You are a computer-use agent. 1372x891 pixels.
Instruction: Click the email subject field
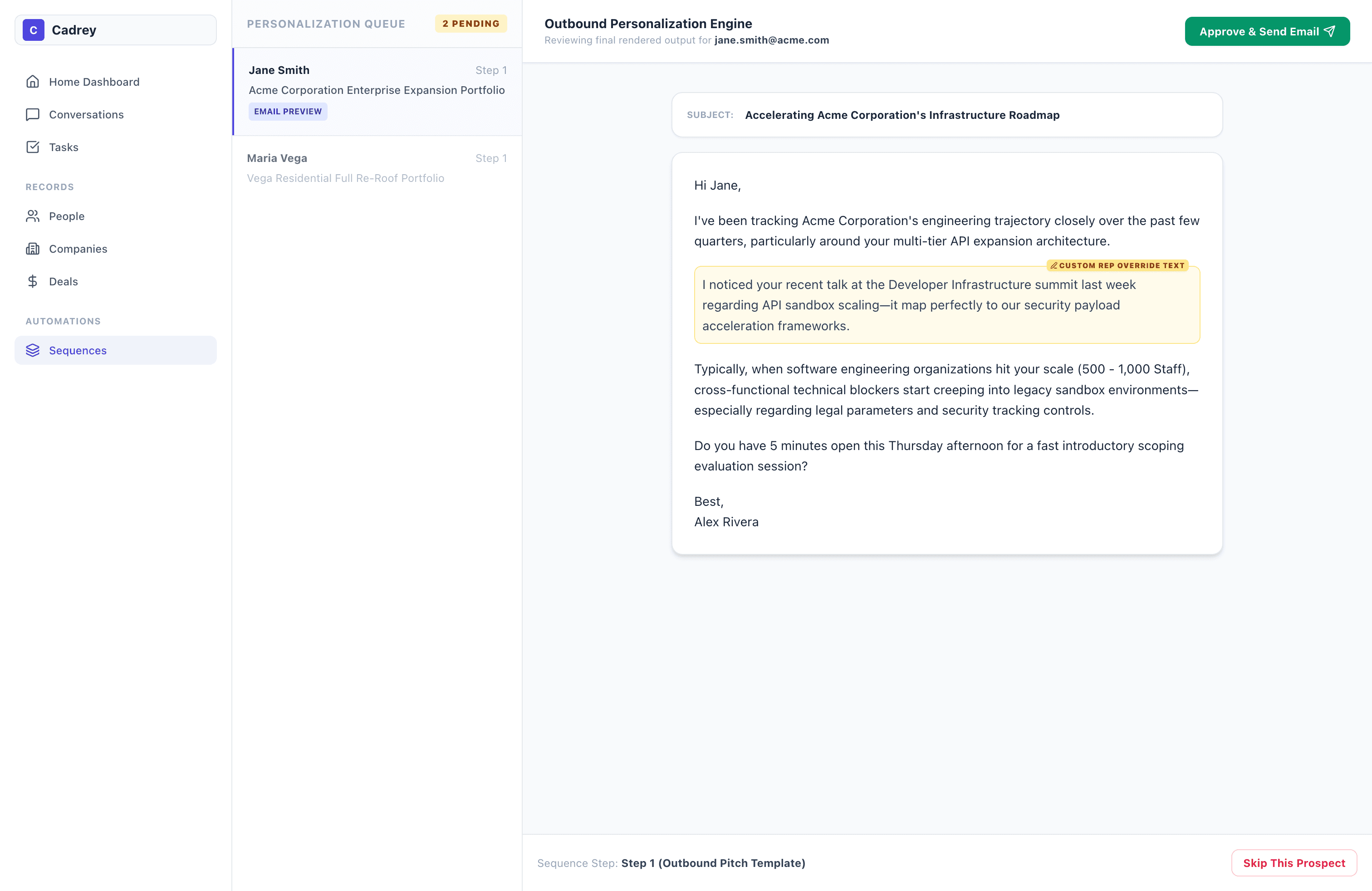click(x=946, y=115)
